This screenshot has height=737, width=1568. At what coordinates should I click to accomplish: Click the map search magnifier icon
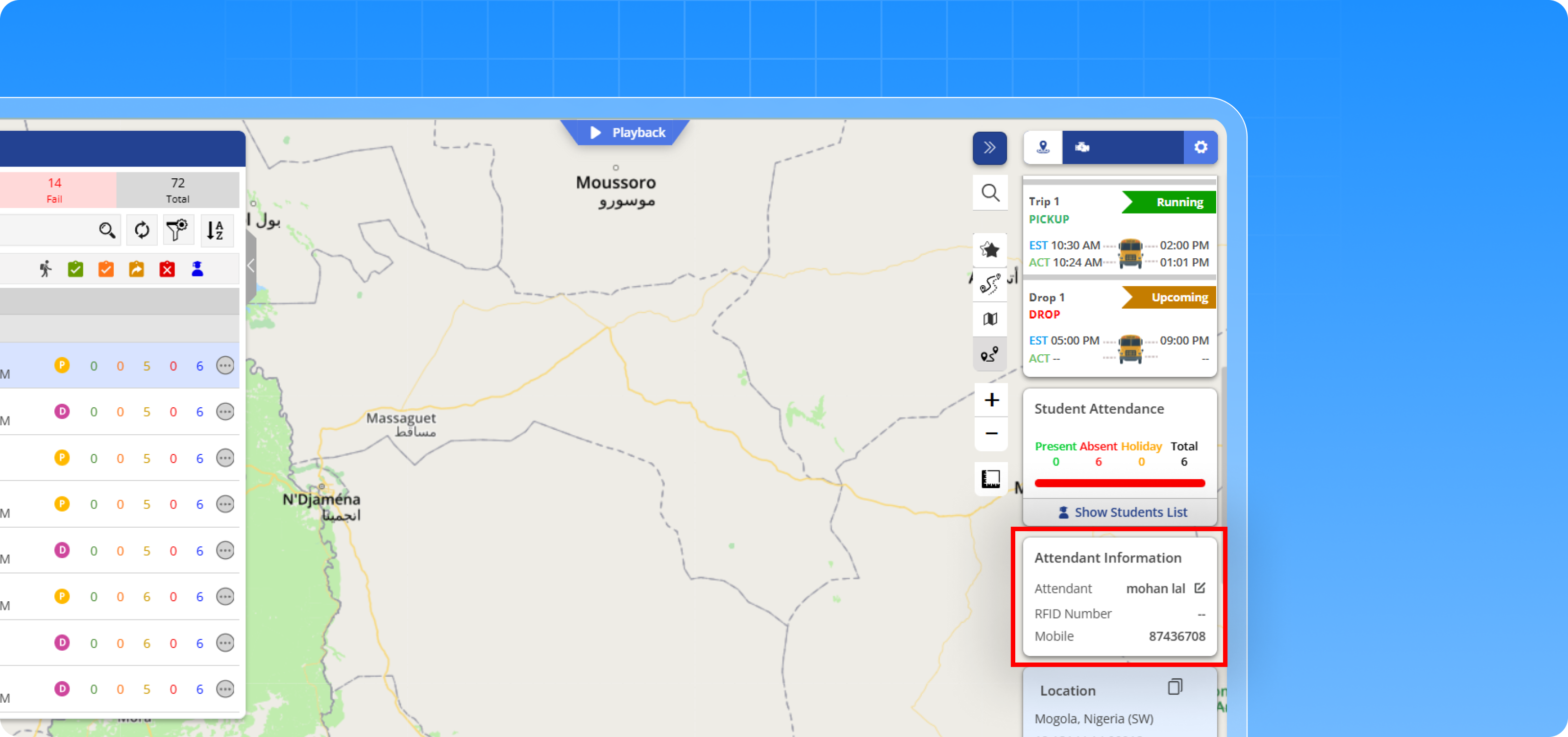tap(990, 193)
